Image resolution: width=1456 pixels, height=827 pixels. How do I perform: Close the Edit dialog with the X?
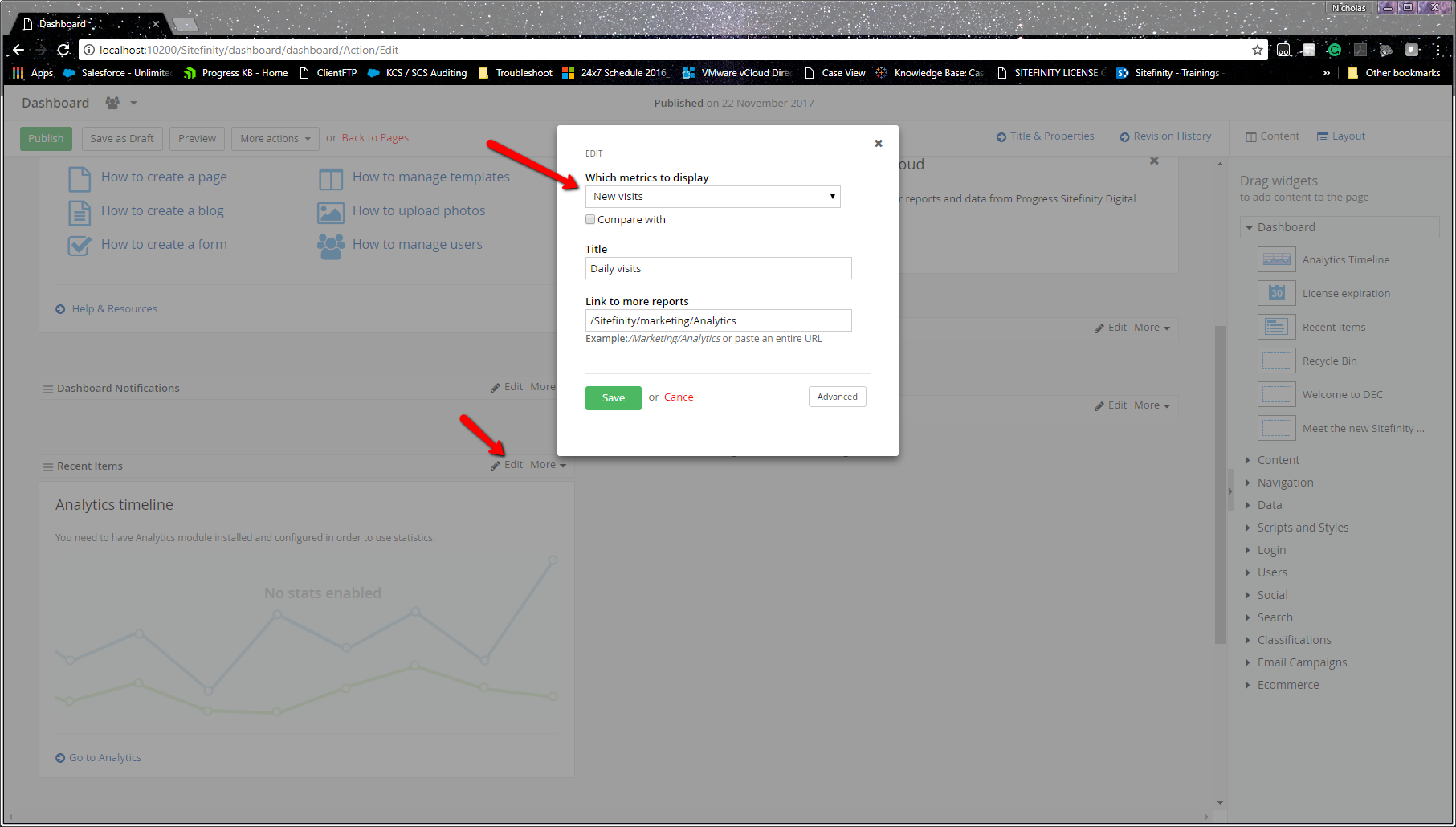879,144
